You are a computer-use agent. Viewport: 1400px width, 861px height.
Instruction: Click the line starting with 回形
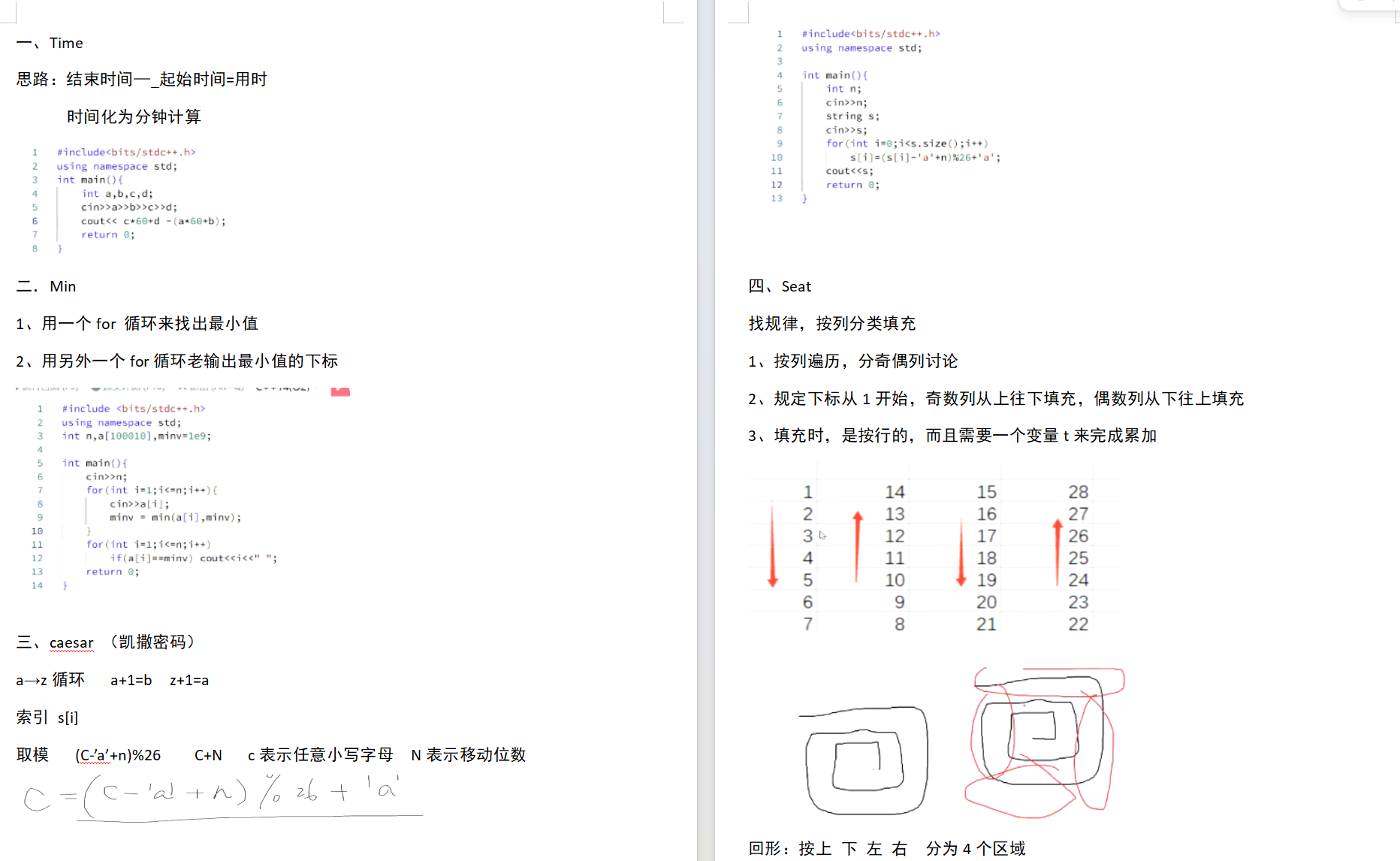pos(886,849)
